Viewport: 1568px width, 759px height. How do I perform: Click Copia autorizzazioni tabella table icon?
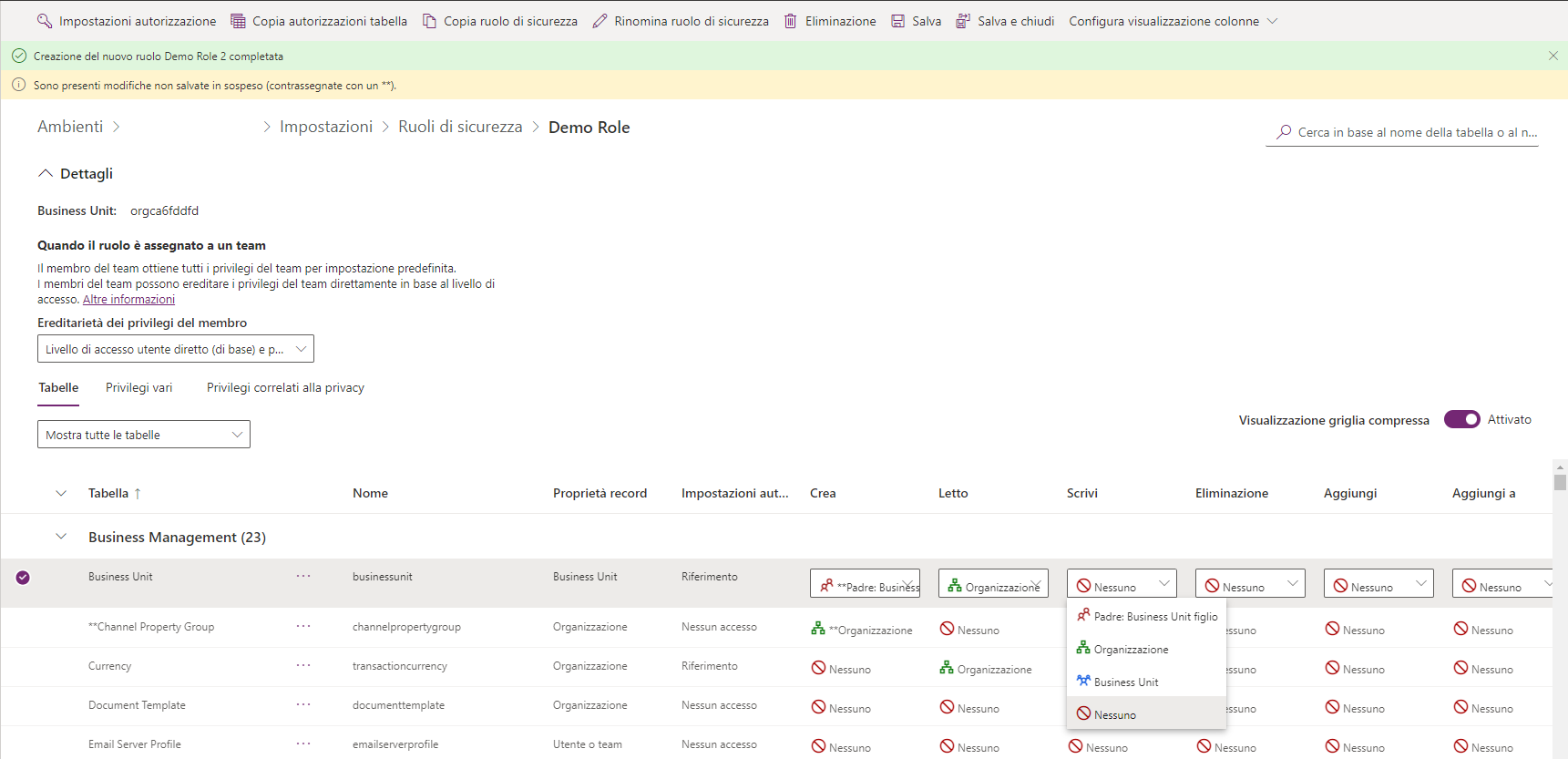238,21
